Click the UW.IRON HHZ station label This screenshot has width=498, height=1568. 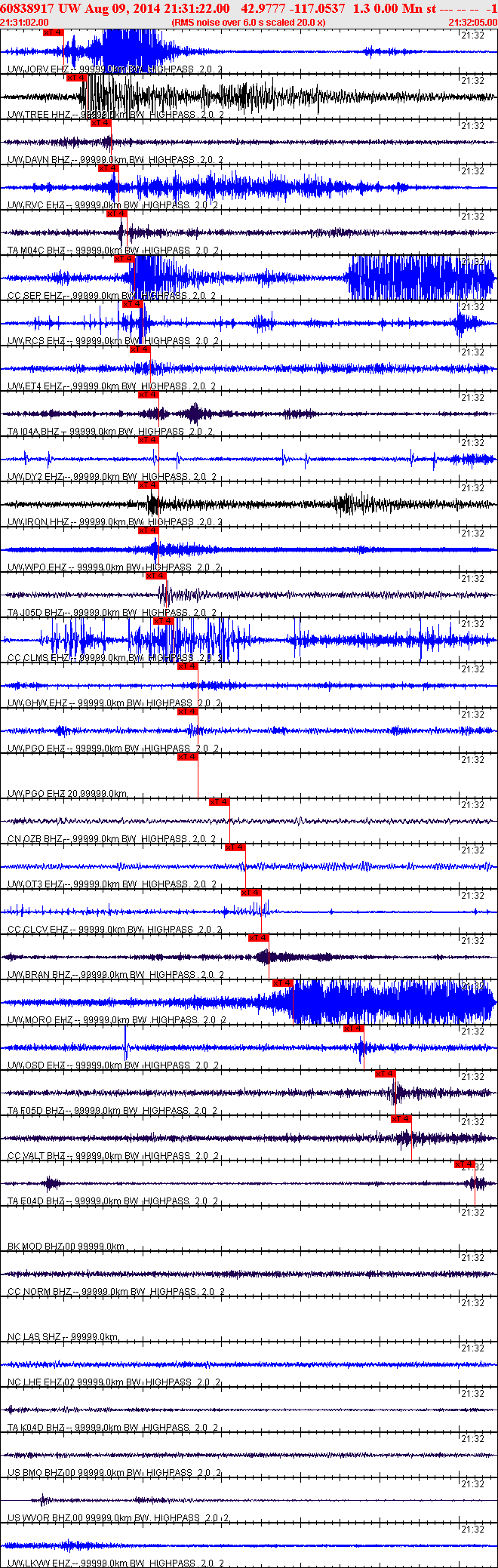click(x=38, y=522)
